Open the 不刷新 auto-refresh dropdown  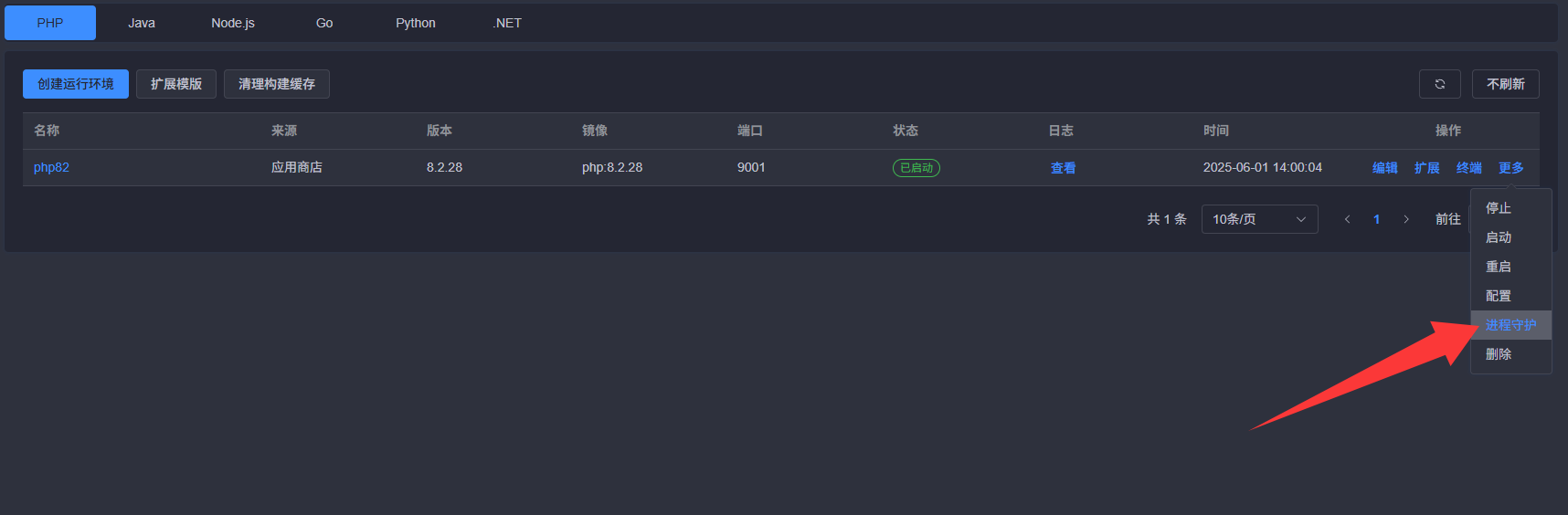(x=1505, y=84)
